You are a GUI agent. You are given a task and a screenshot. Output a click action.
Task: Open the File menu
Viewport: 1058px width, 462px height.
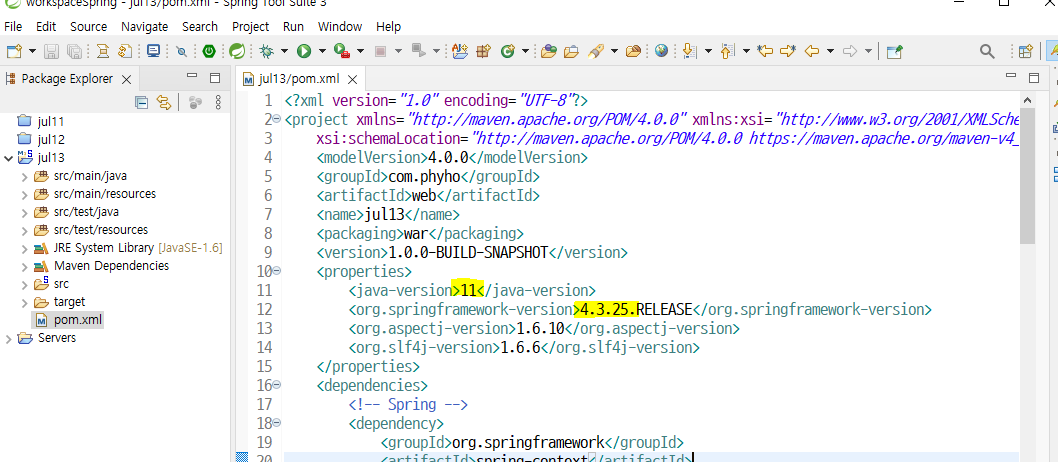(x=13, y=27)
